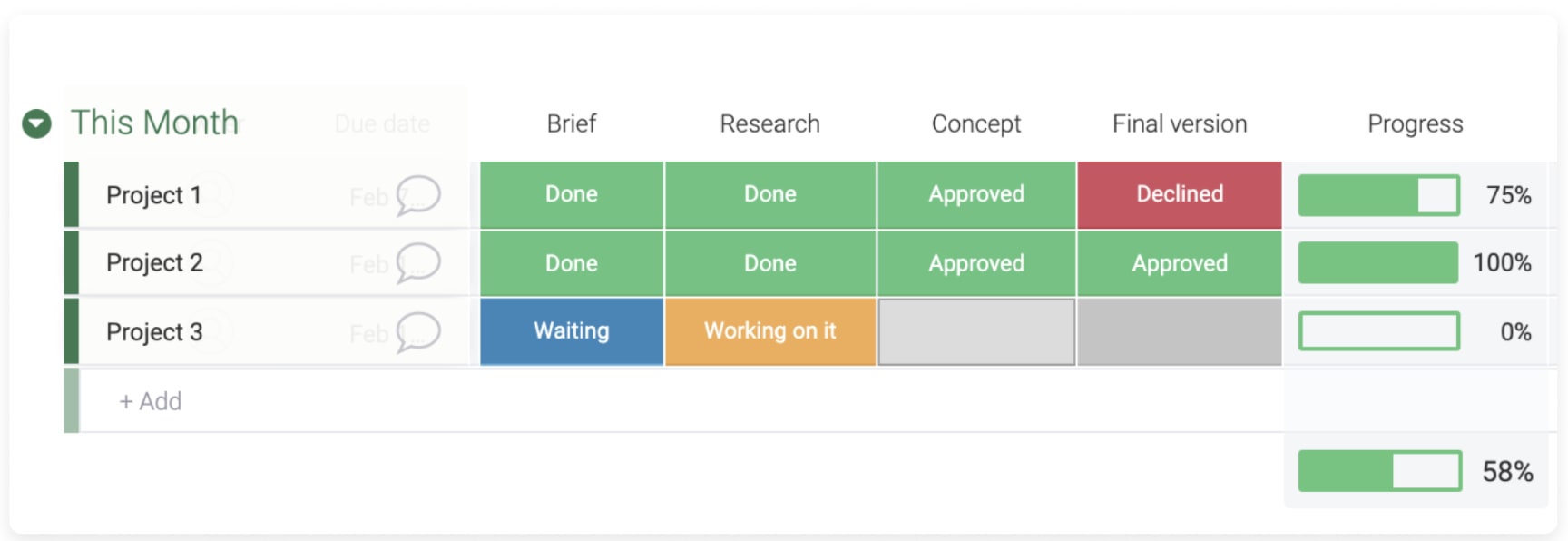This screenshot has width=1568, height=541.
Task: Click the 58% summary progress bar
Action: click(x=1380, y=471)
